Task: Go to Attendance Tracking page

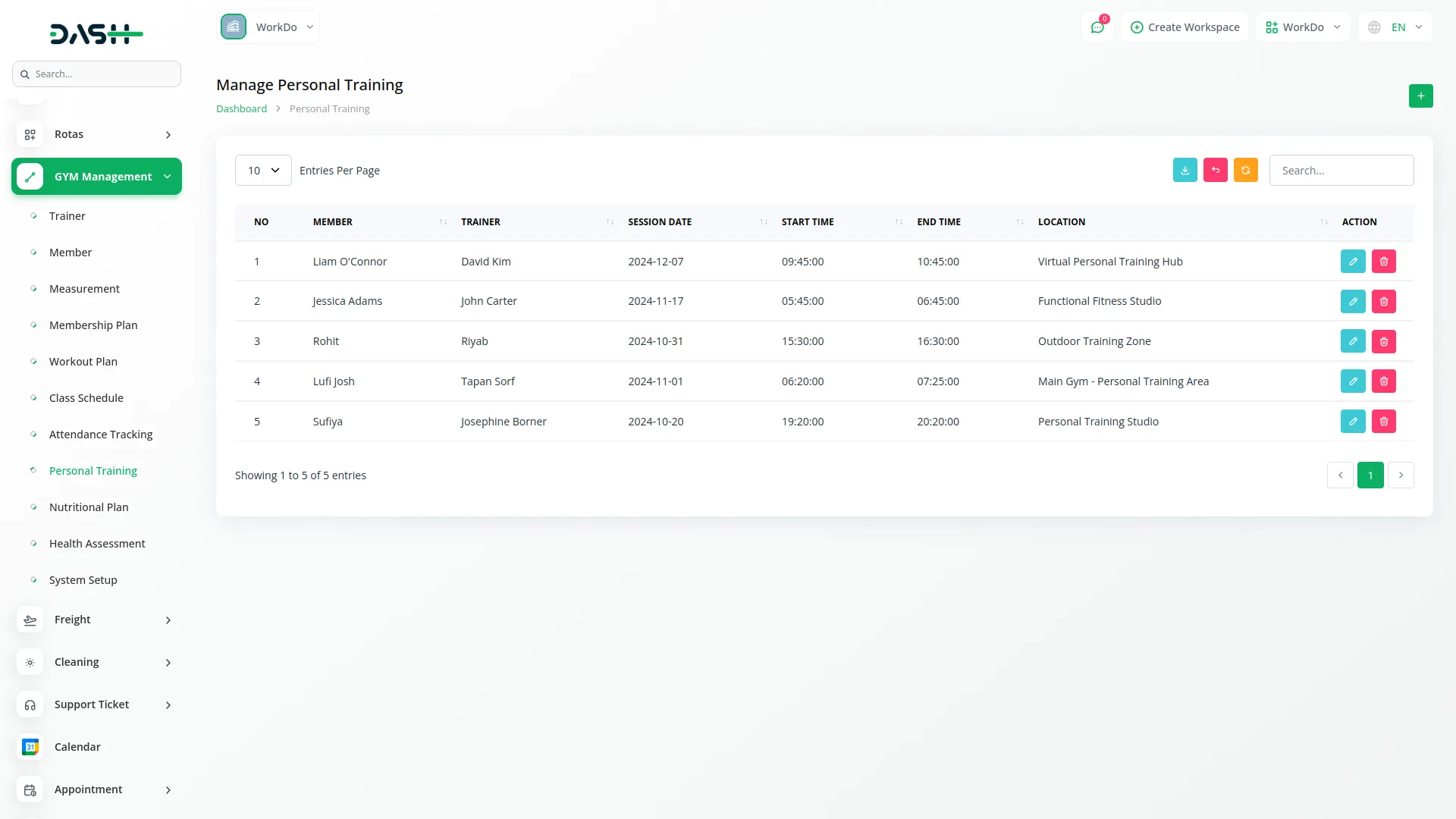Action: 101,434
